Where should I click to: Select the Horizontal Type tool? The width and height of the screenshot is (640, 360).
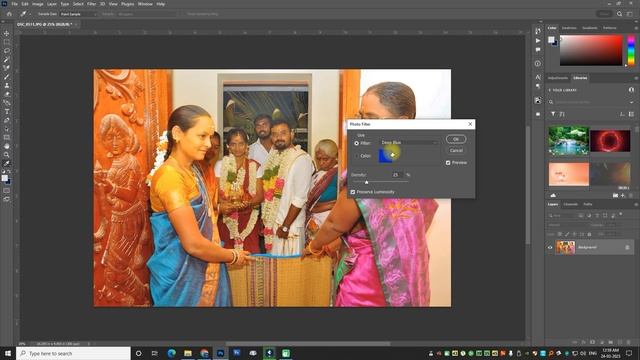pyautogui.click(x=7, y=111)
